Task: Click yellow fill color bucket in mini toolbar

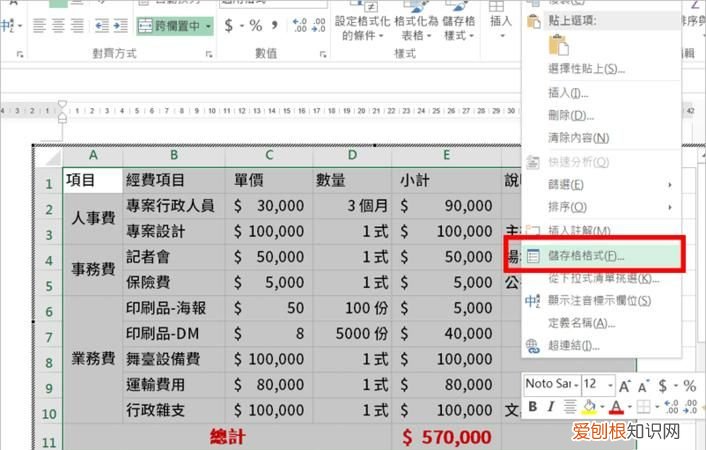Action: coord(589,407)
